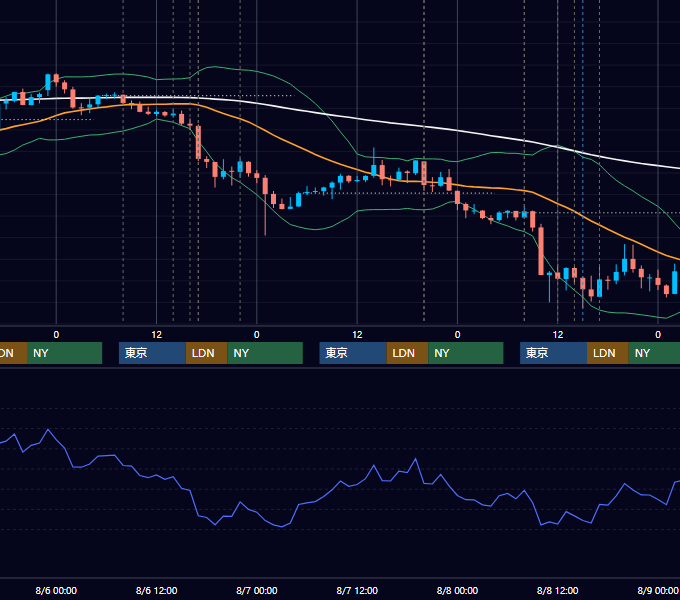The width and height of the screenshot is (680, 600).
Task: Select the 東京 session block on 8/8
Action: coord(553,353)
